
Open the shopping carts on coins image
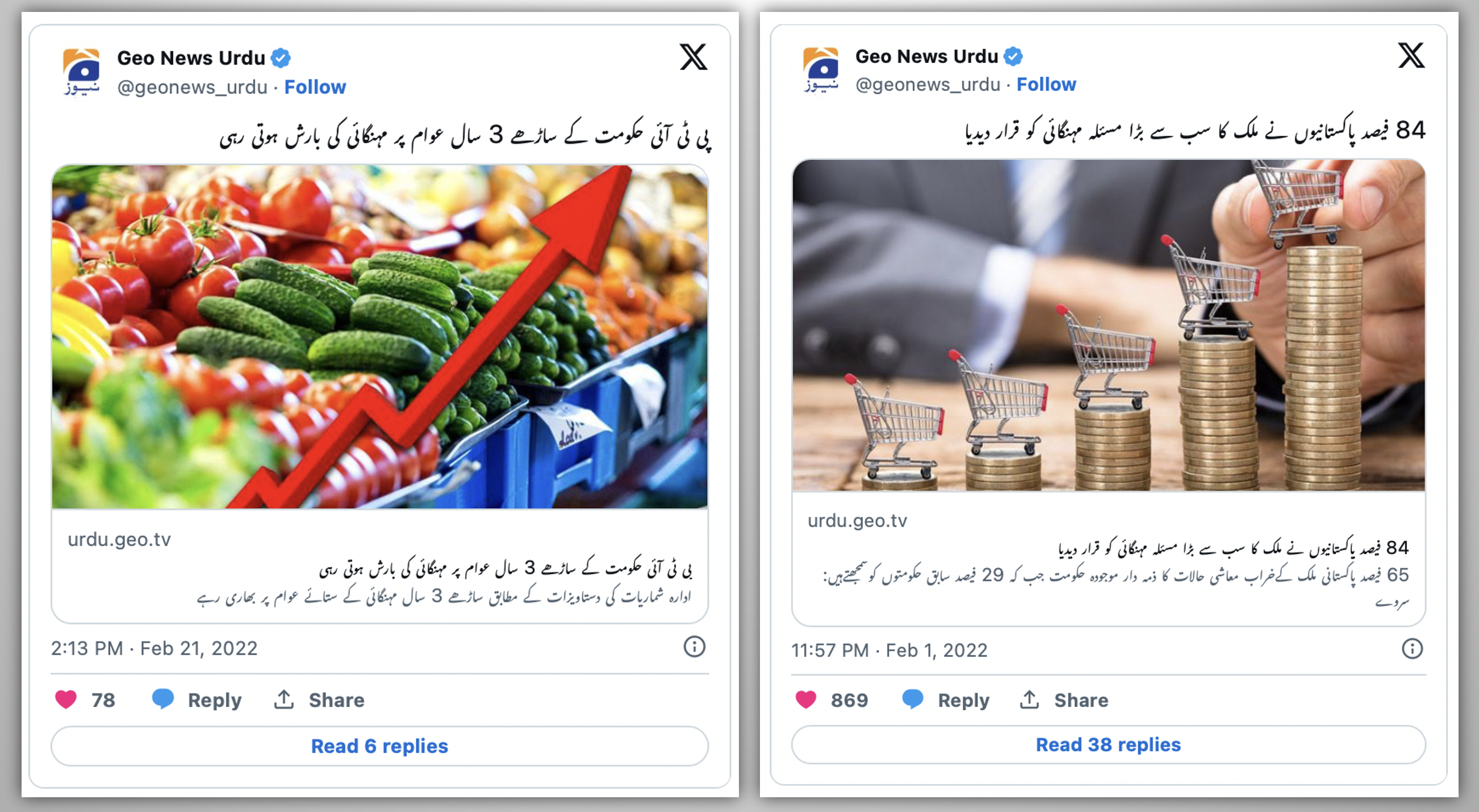click(1108, 325)
